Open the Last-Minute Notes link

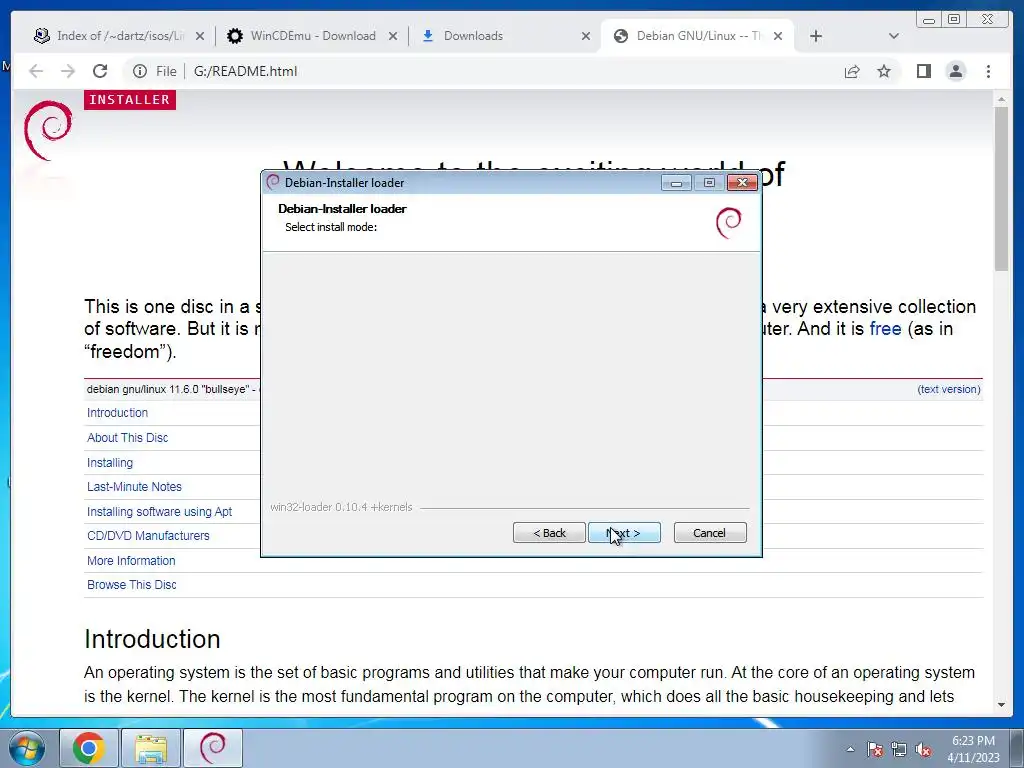[135, 487]
